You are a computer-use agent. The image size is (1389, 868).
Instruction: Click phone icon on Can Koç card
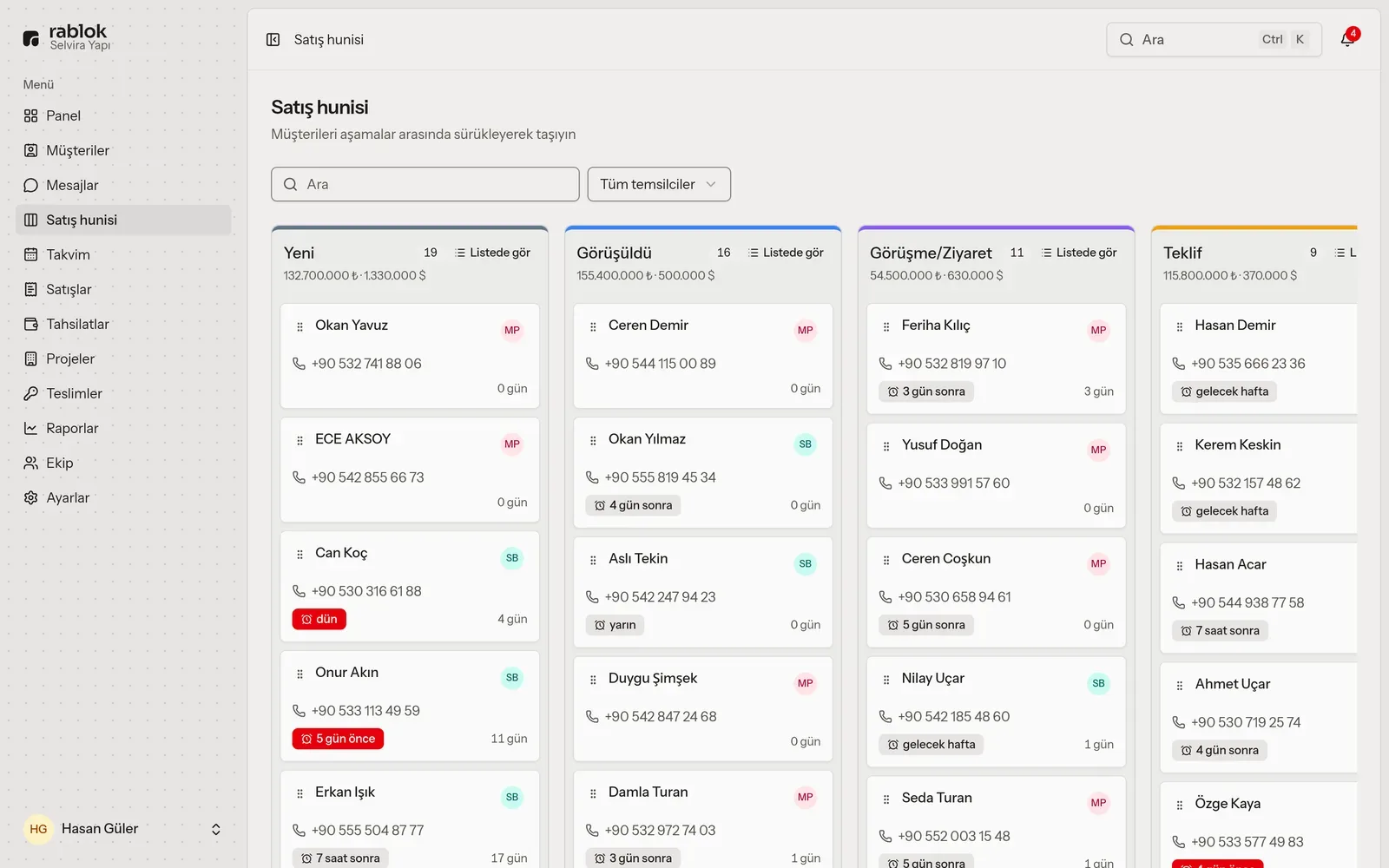[299, 591]
